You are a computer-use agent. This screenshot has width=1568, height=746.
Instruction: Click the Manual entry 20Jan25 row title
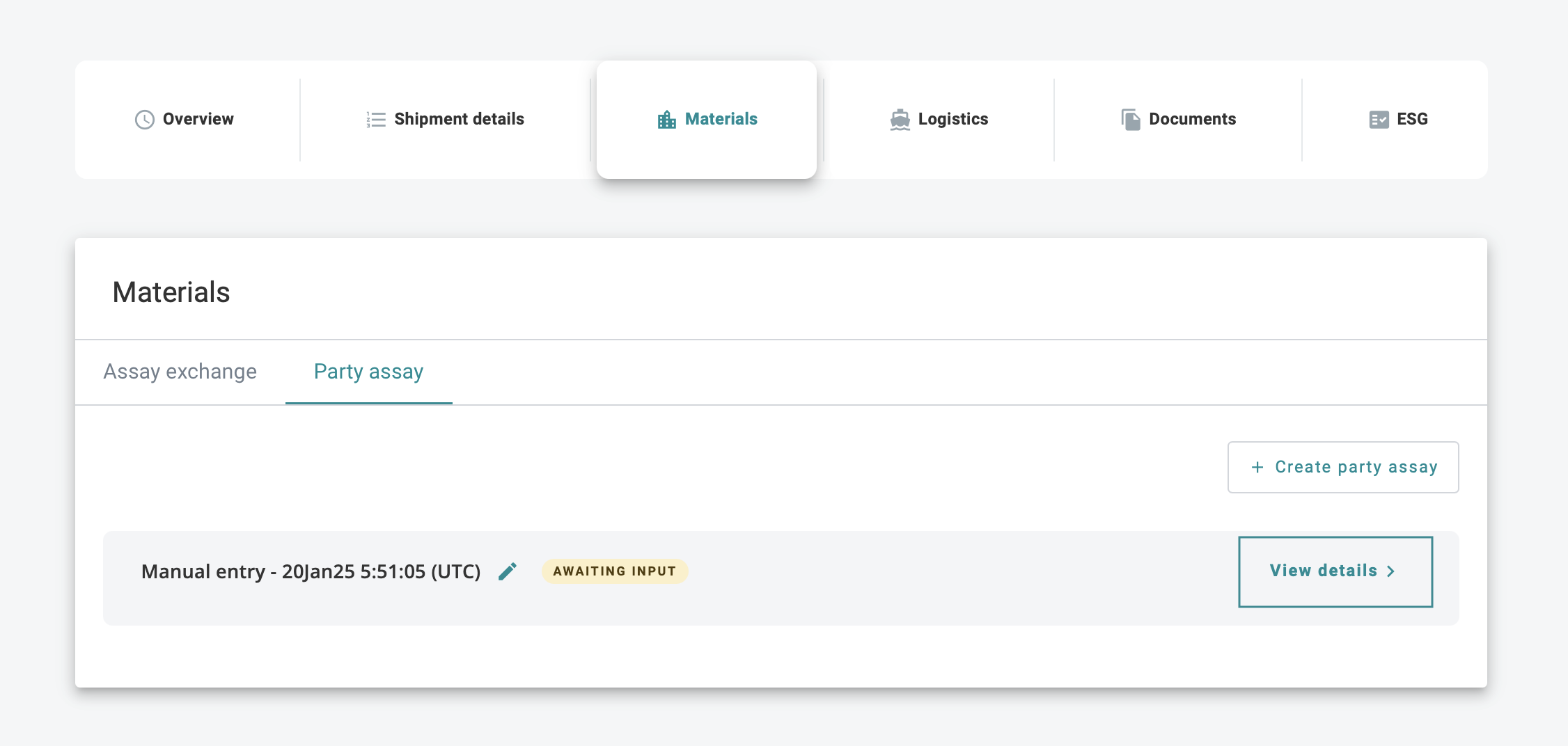(x=311, y=571)
